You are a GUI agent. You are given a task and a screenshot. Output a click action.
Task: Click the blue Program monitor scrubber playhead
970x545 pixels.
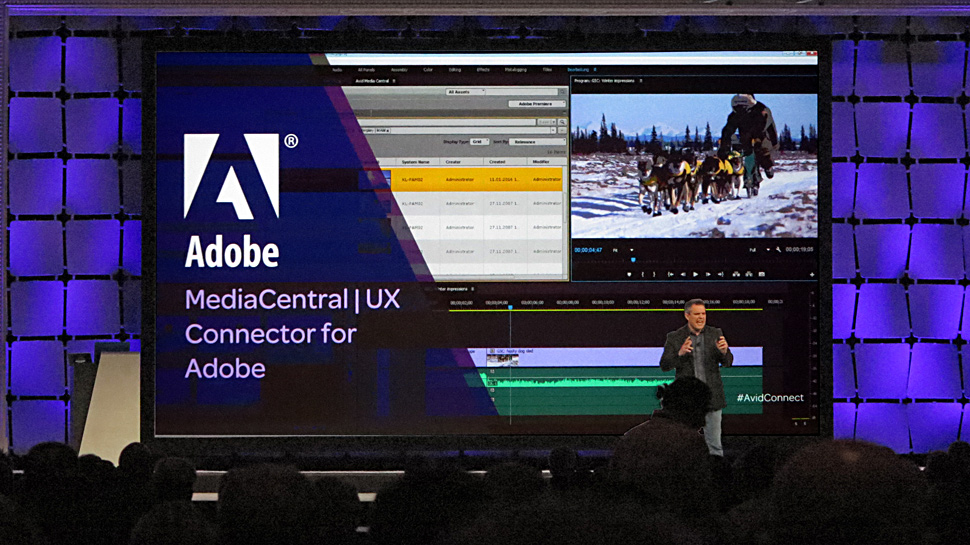point(633,260)
